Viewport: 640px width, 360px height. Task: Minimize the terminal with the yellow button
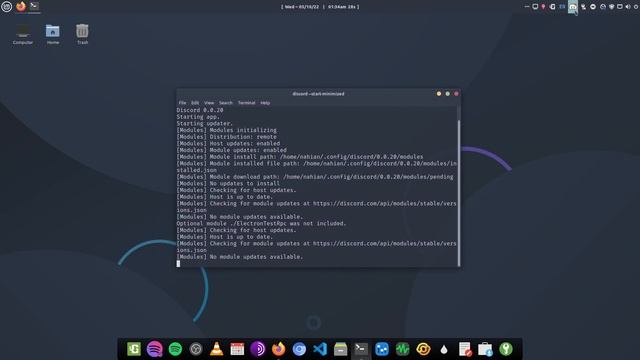[439, 94]
